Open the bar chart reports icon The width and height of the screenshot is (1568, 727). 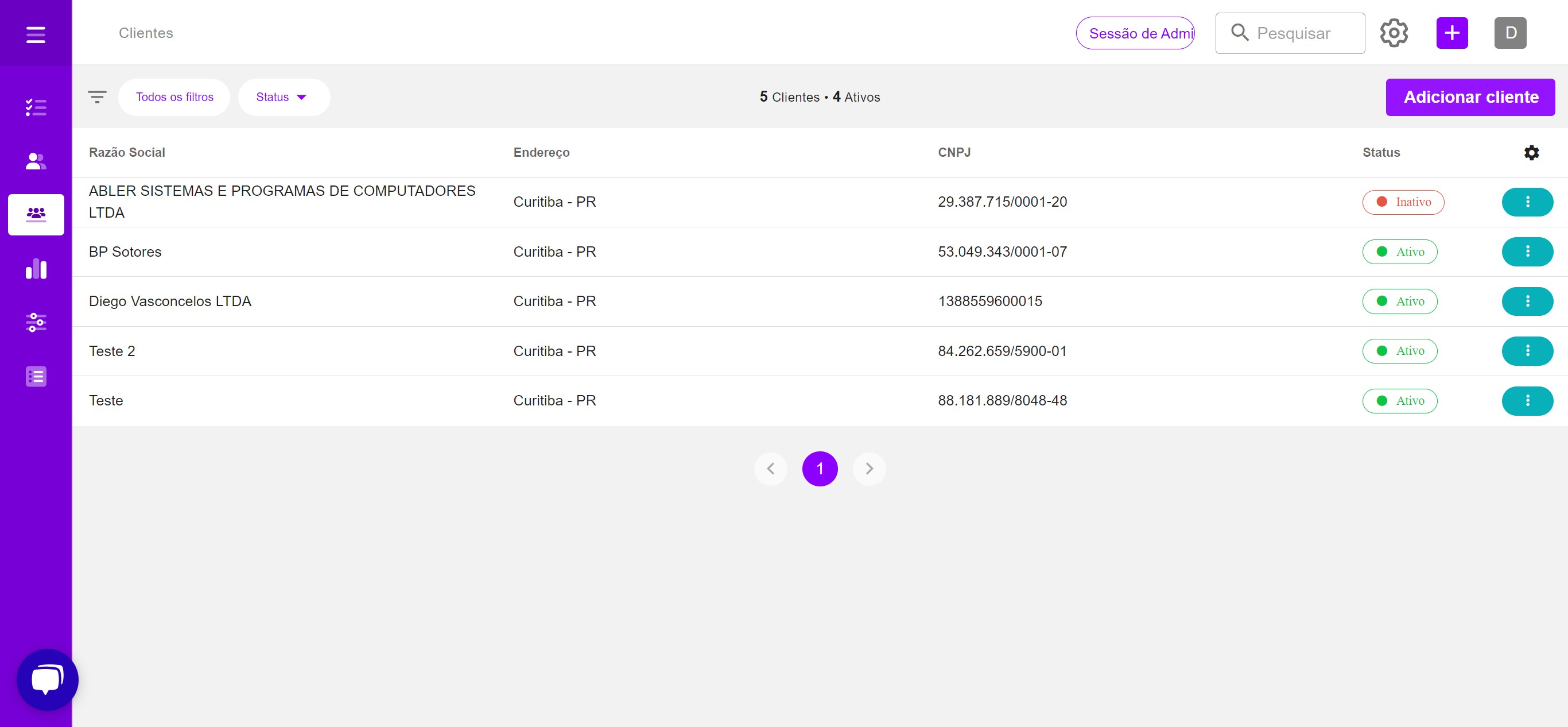[x=36, y=269]
